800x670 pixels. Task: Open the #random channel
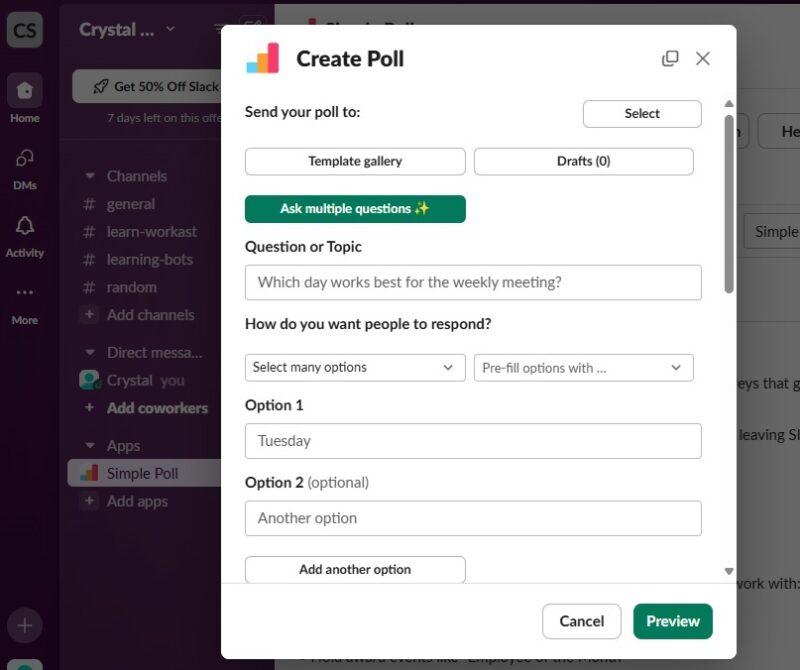[129, 287]
